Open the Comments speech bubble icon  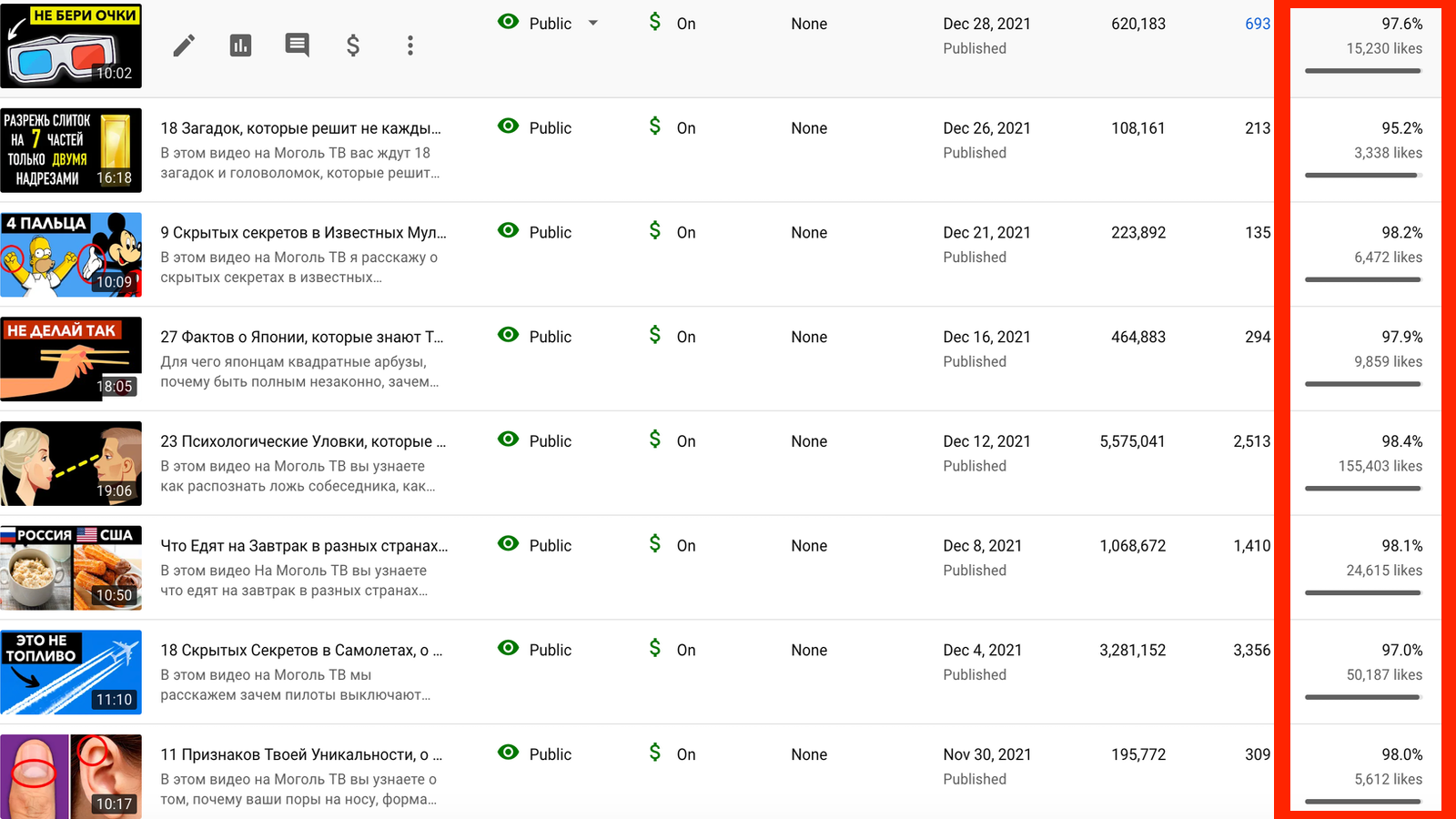(x=297, y=45)
